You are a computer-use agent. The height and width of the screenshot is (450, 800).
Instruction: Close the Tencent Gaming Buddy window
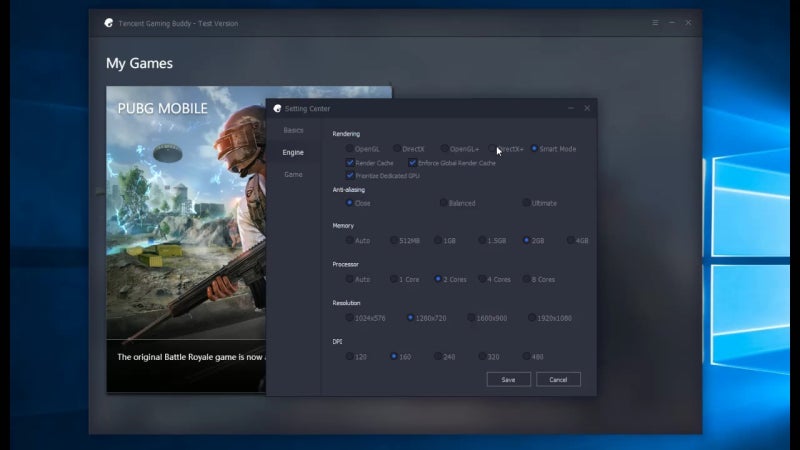688,23
